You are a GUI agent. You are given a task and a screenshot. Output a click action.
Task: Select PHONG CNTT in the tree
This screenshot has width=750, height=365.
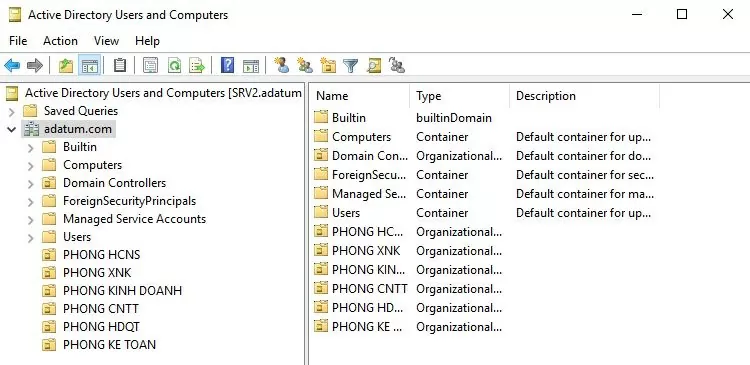pos(101,309)
